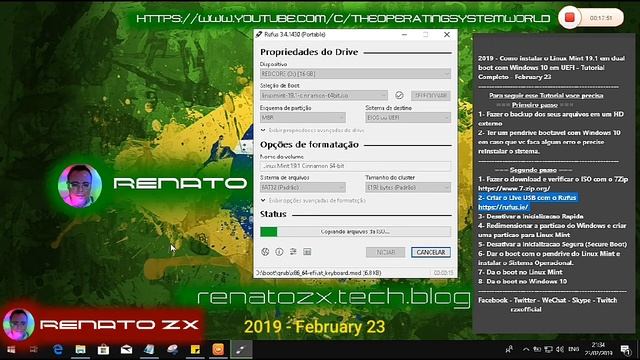
Task: Click the recording timer 00:17:51
Action: coord(600,18)
